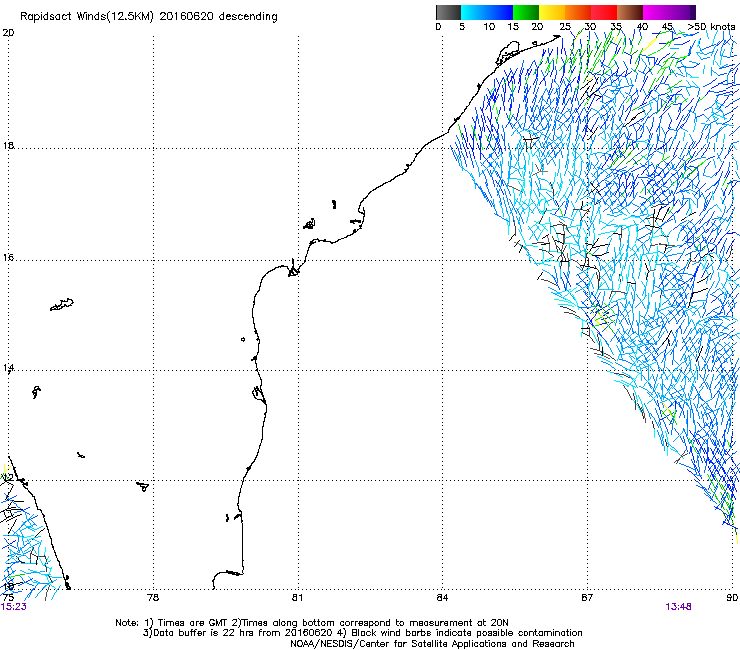The height and width of the screenshot is (650, 740).
Task: Click the gray 0-5 knots legend swatch
Action: coord(448,12)
